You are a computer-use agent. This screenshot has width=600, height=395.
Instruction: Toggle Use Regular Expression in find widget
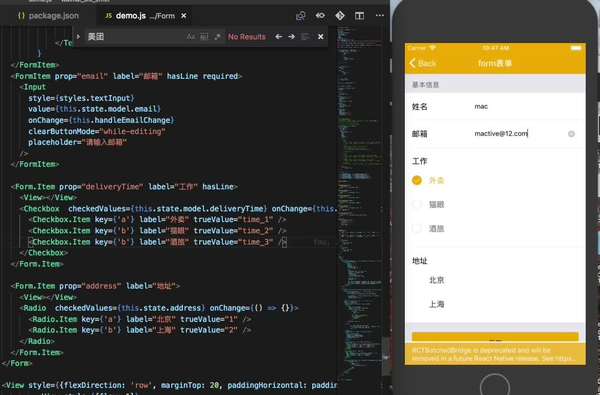click(x=217, y=37)
